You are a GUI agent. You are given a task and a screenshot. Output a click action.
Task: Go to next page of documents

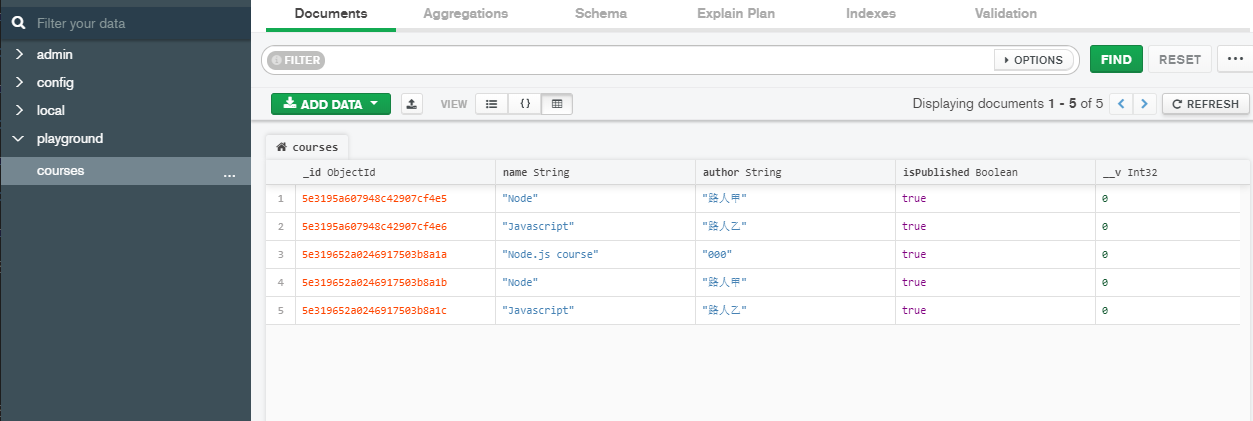tap(1145, 104)
